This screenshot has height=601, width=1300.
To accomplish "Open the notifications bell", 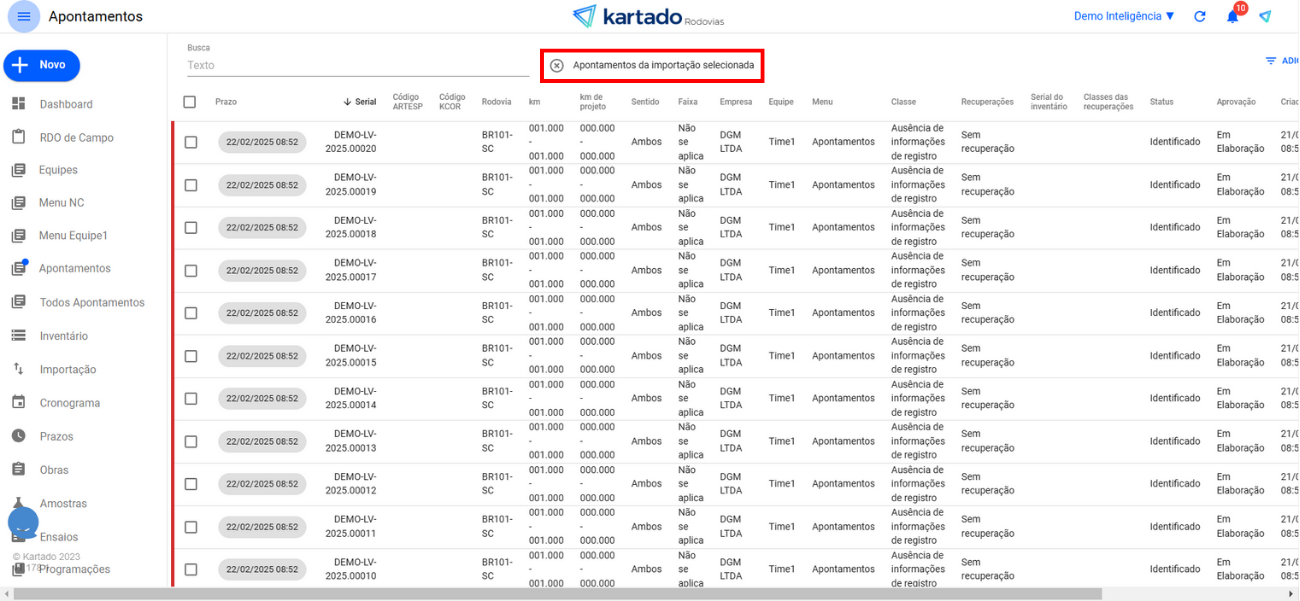I will [1232, 17].
